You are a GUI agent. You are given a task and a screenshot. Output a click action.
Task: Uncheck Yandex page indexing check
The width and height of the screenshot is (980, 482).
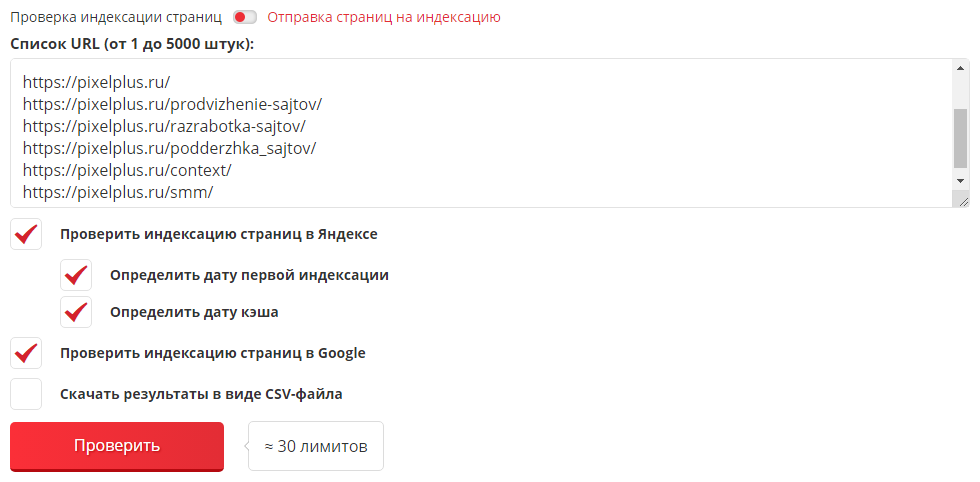pos(26,234)
